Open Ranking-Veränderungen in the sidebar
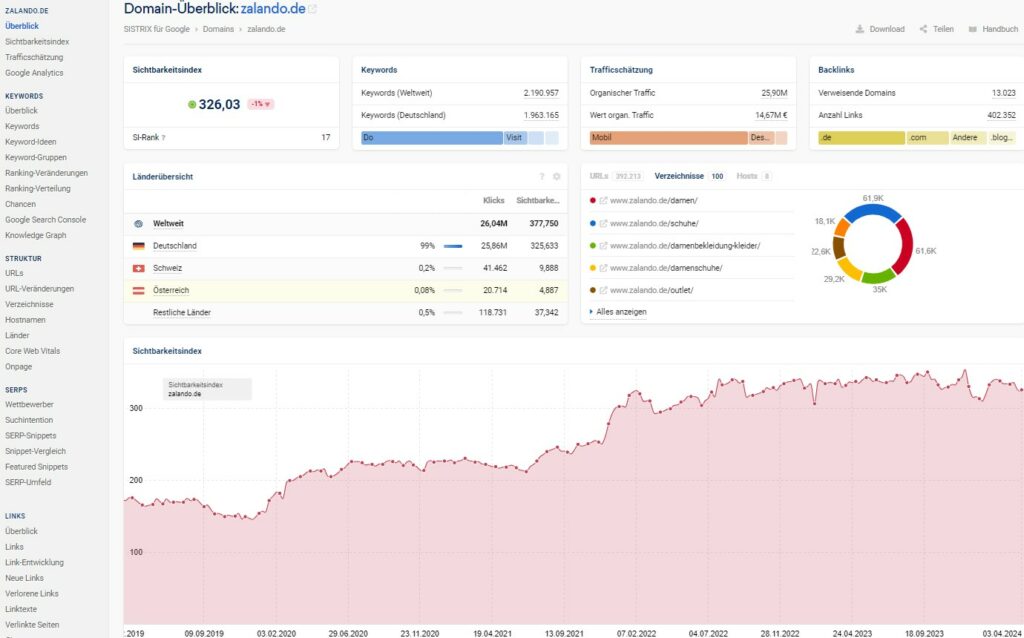This screenshot has height=638, width=1024. click(45, 173)
